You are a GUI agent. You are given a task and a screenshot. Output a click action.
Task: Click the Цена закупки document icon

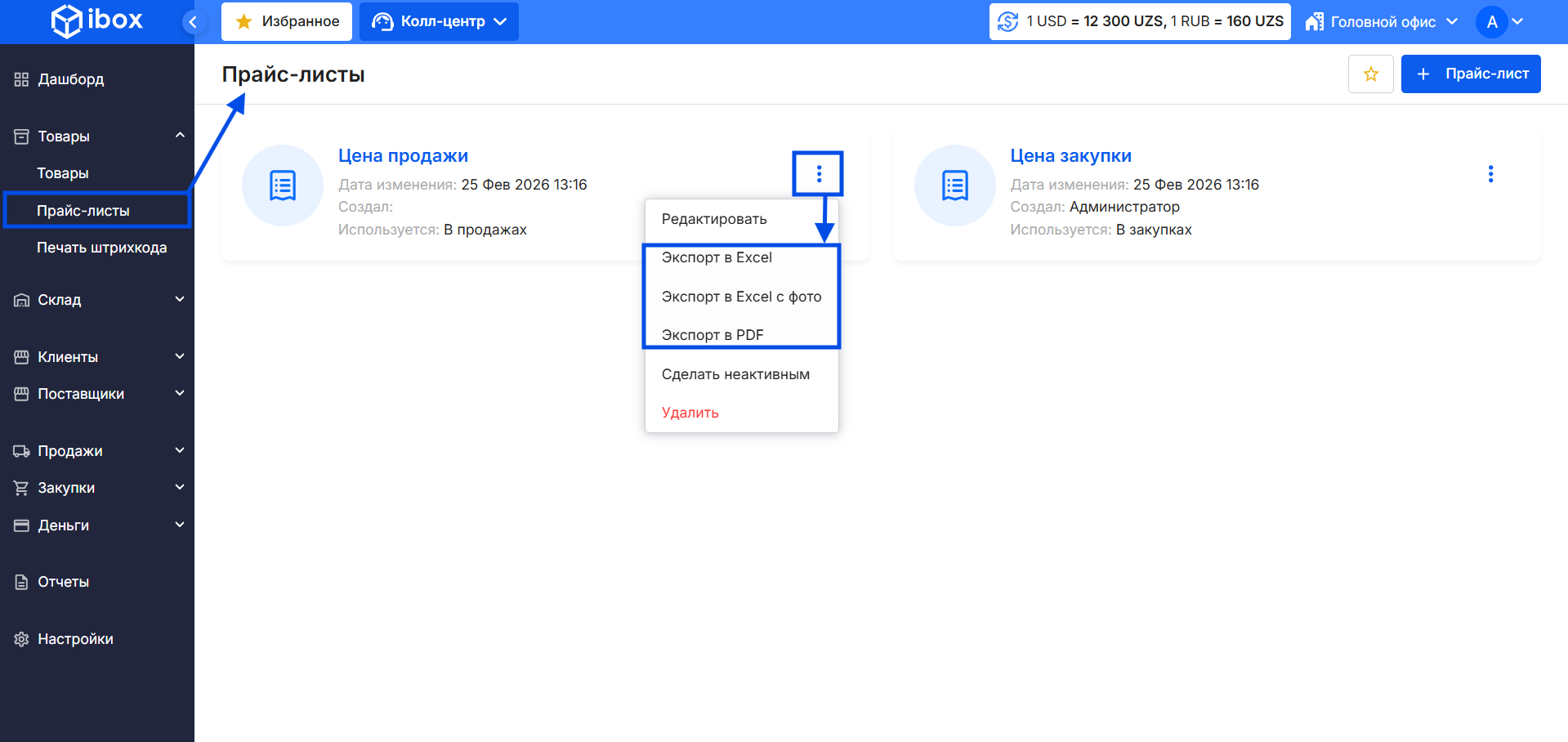tap(954, 185)
